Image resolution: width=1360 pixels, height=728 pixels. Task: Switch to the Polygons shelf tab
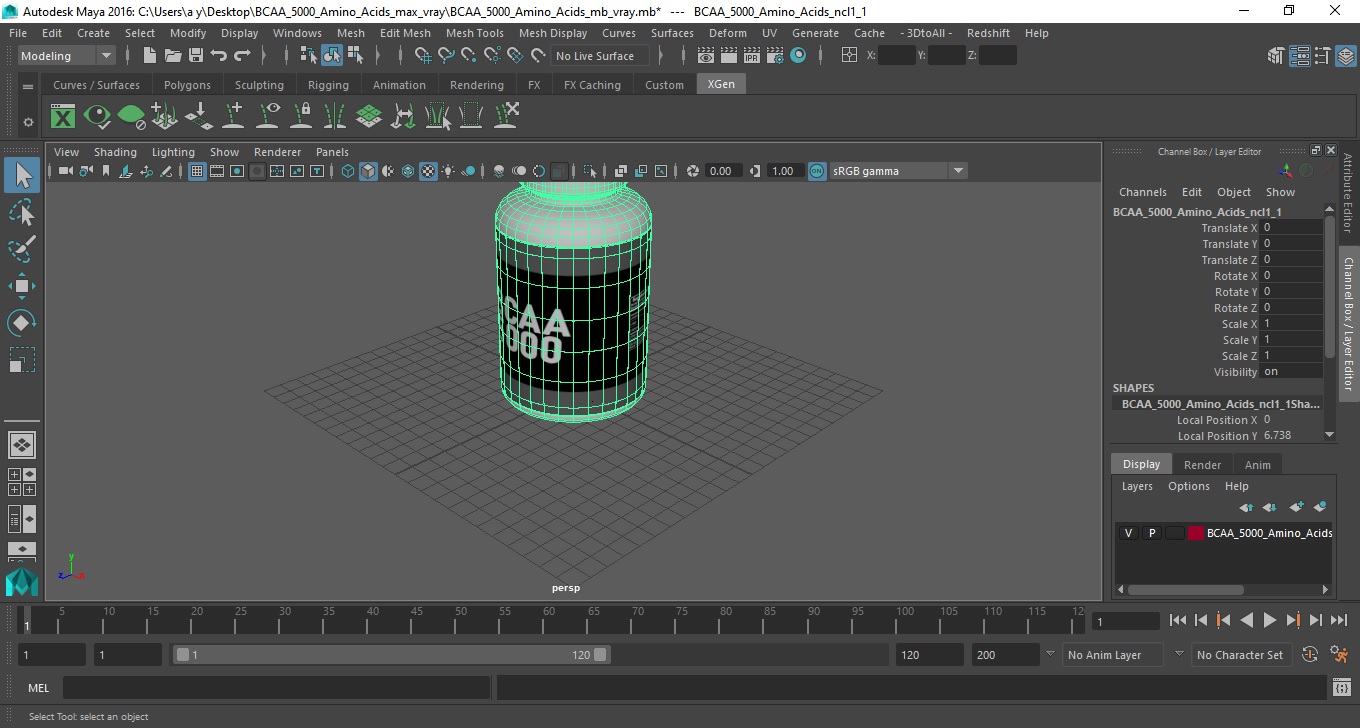(187, 85)
